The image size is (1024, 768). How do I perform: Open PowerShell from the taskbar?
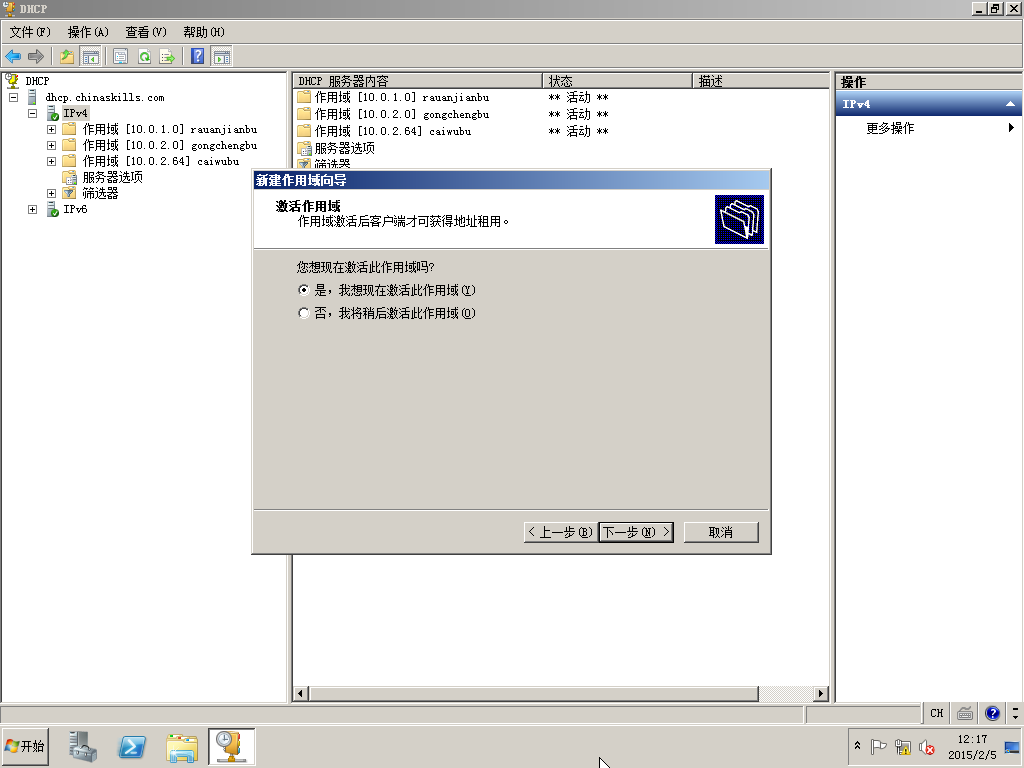click(132, 746)
